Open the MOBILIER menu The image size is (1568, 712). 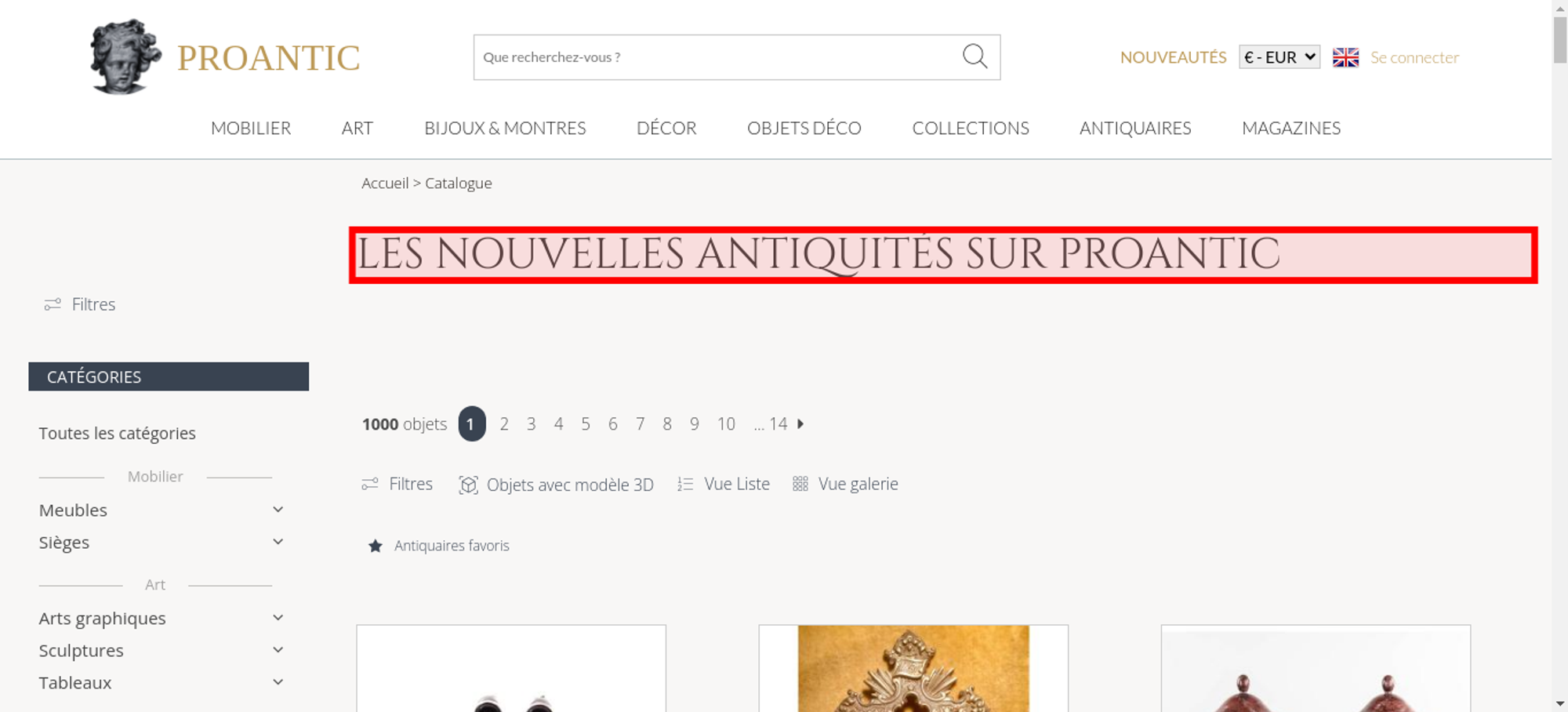(x=251, y=128)
